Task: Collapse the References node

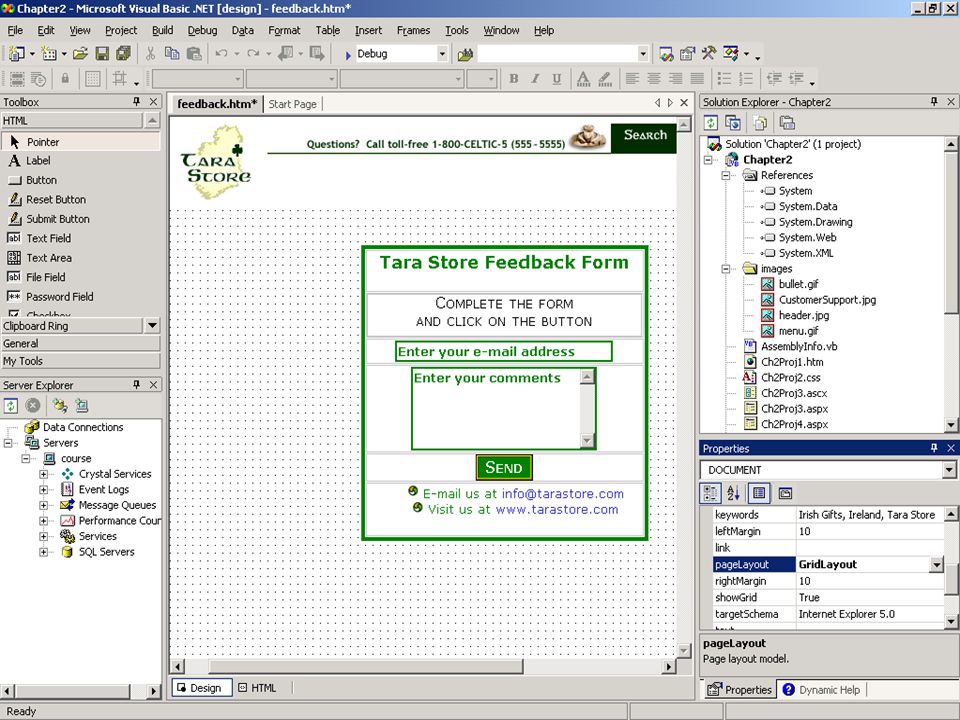Action: point(726,176)
